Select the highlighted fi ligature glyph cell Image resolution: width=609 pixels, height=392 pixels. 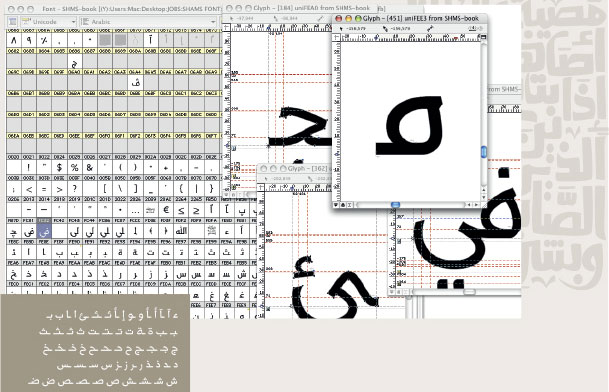click(44, 232)
